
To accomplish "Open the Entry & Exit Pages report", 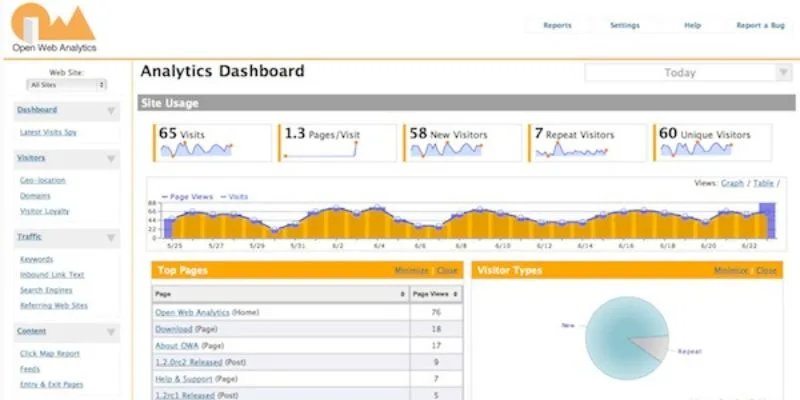I will [x=52, y=385].
